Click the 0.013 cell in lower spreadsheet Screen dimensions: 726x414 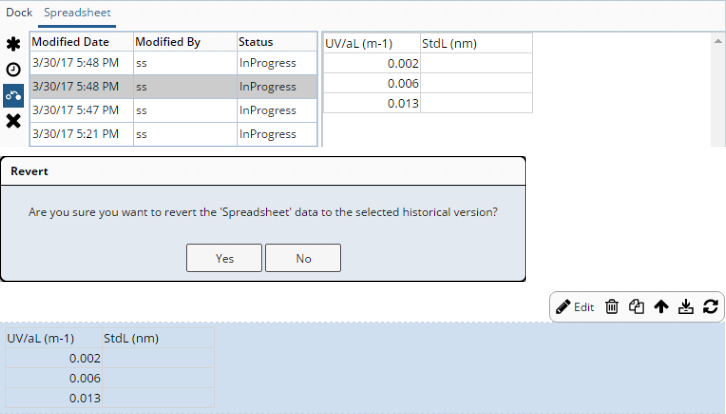54,398
